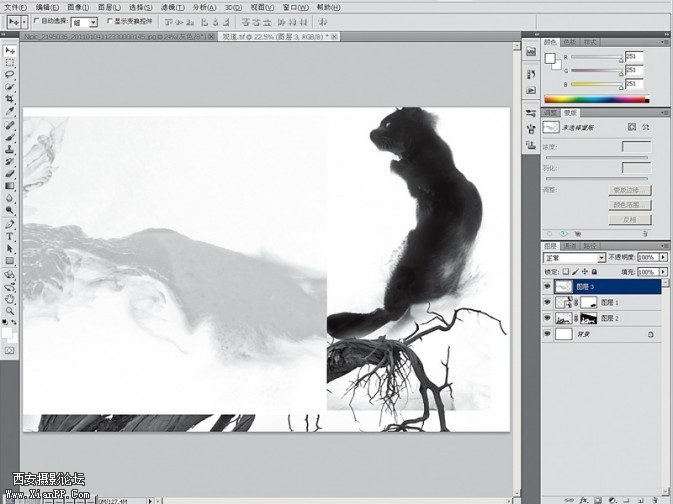Click the foreground color swatch in Color panel
This screenshot has height=504, width=673.
[x=550, y=58]
